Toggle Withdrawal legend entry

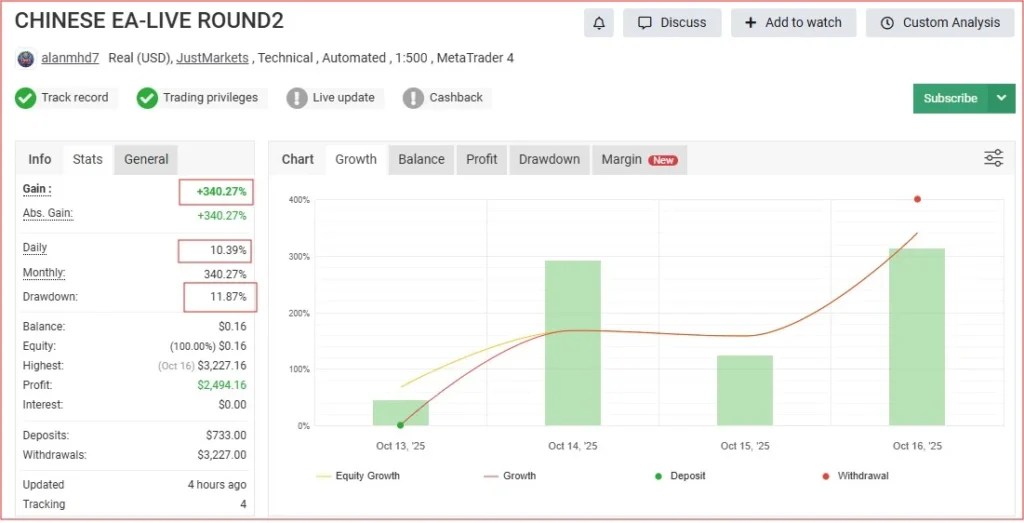point(855,476)
